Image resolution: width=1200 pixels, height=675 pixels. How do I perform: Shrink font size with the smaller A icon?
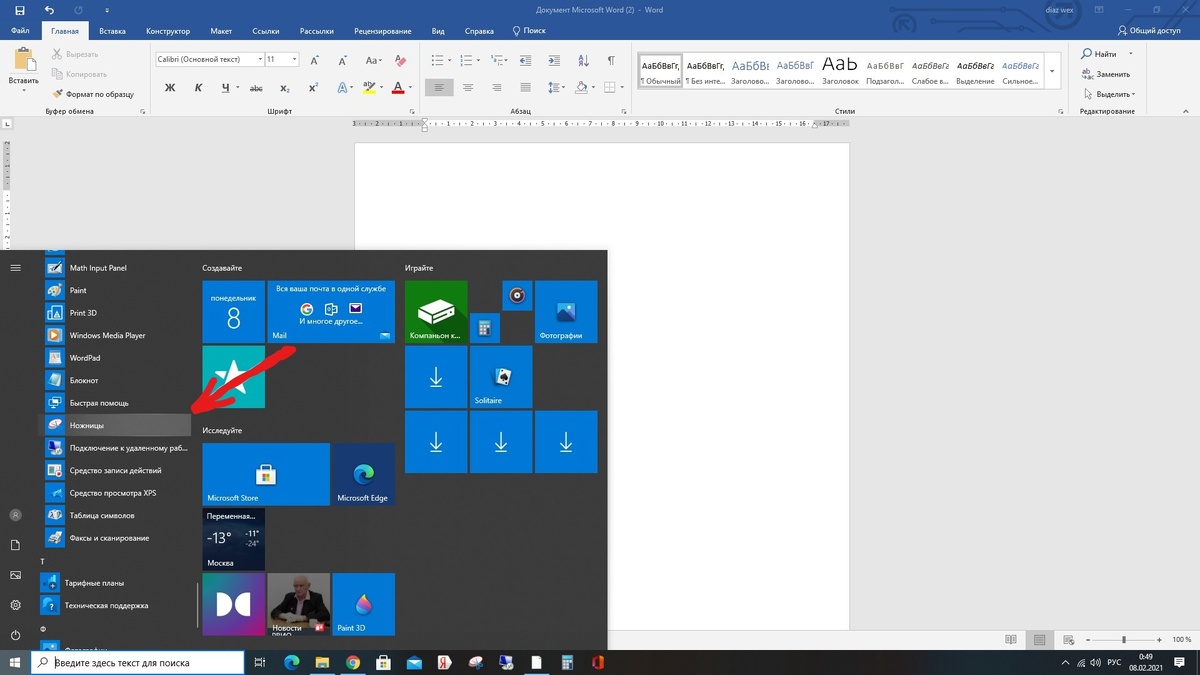[343, 60]
